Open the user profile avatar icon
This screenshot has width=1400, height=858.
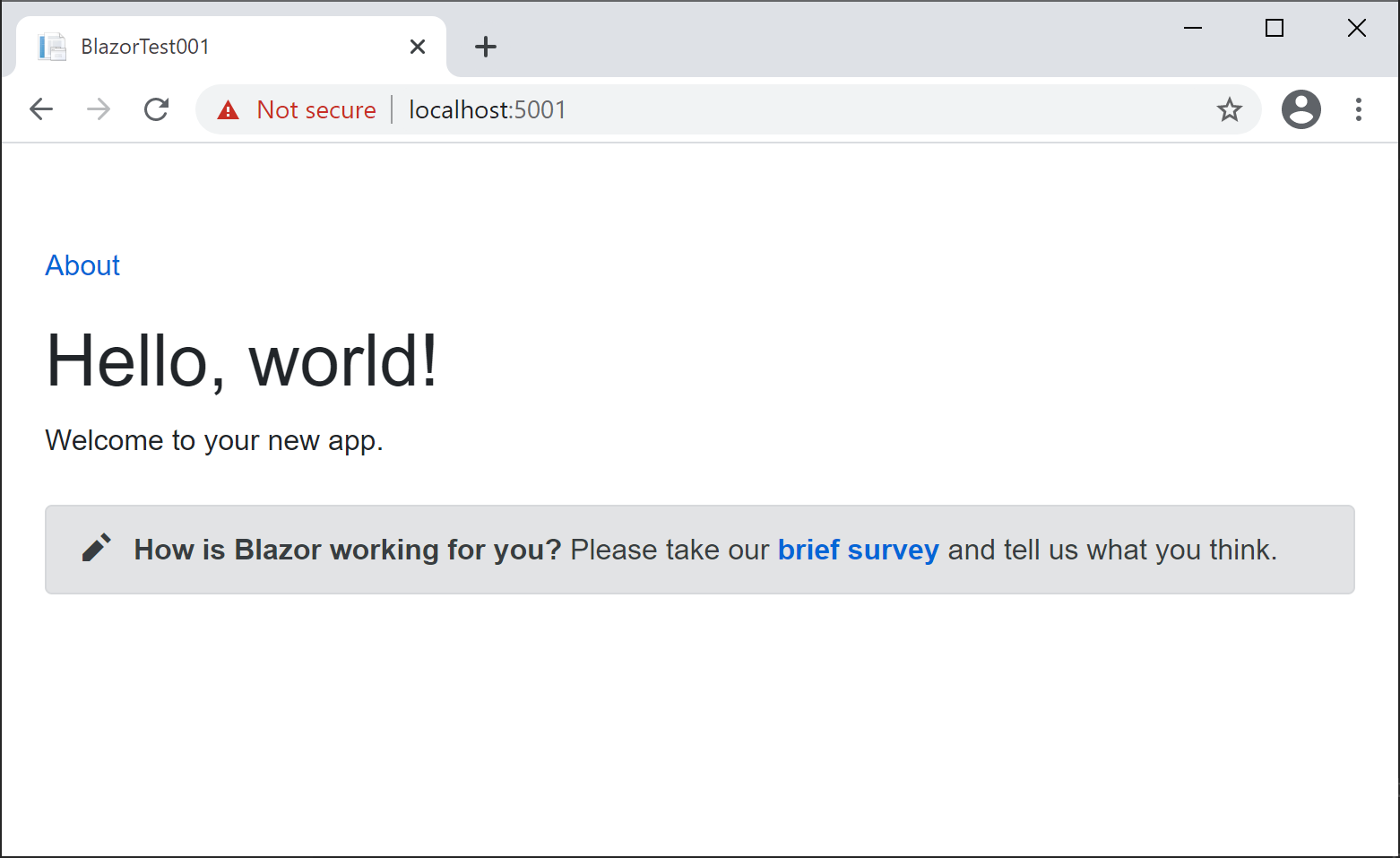coord(1301,109)
